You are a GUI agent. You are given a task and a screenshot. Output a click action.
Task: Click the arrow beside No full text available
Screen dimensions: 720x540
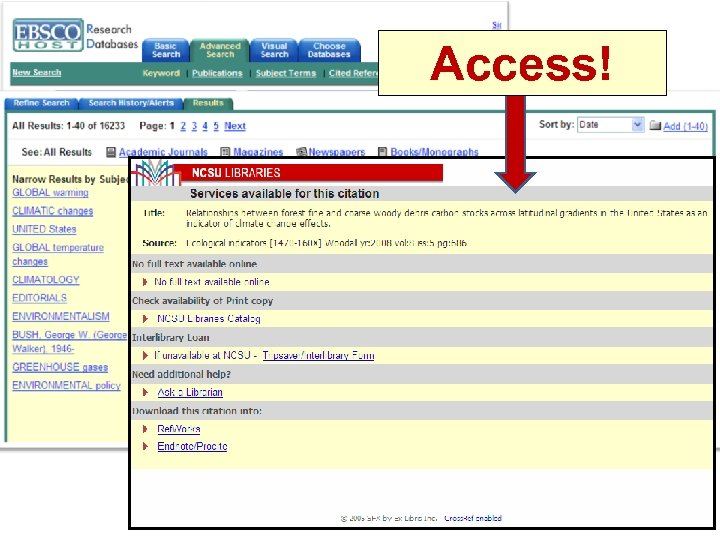[x=145, y=282]
